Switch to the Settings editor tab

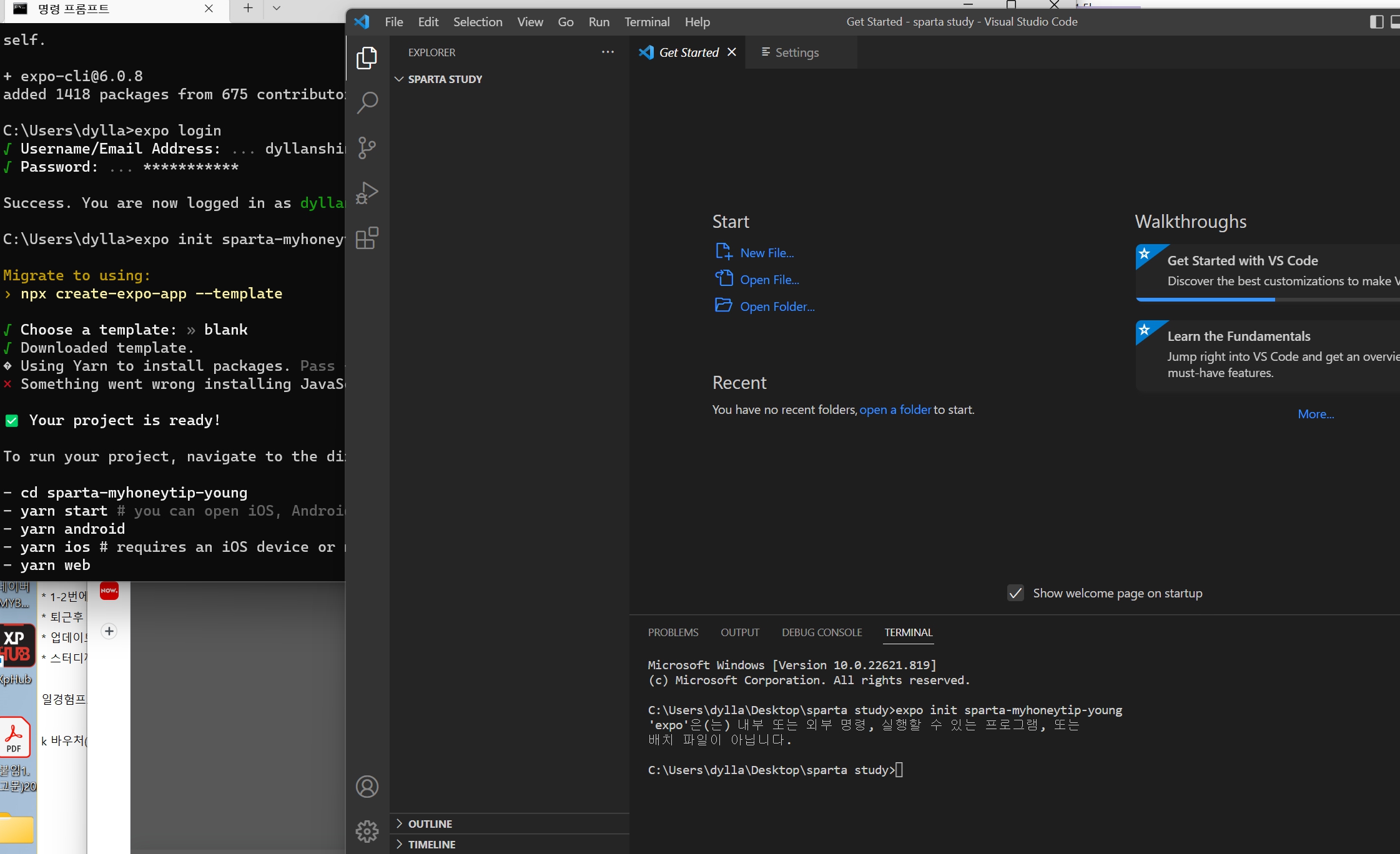coord(801,52)
